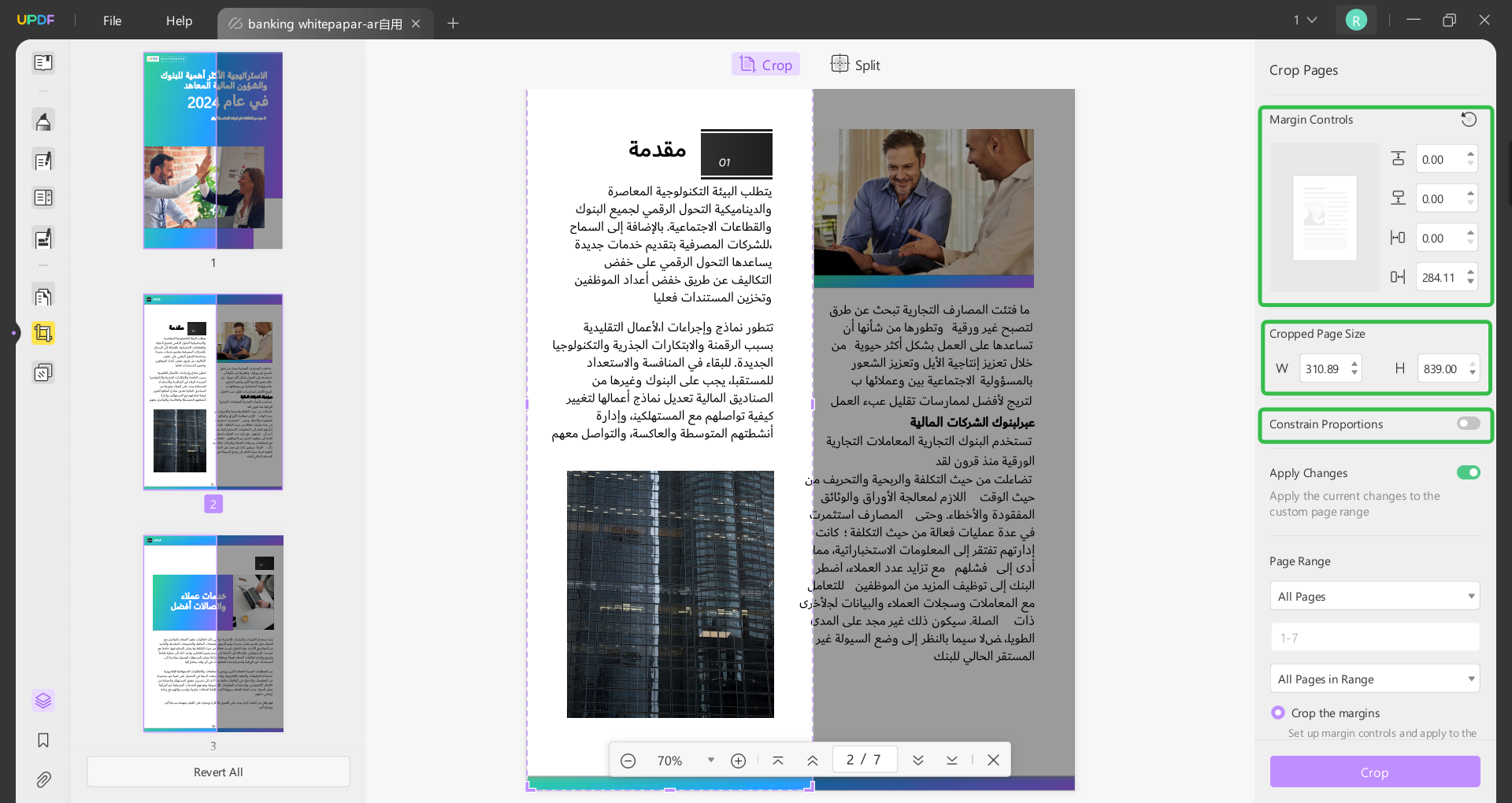Open the user account avatar R
This screenshot has width=1512, height=803.
[1356, 20]
